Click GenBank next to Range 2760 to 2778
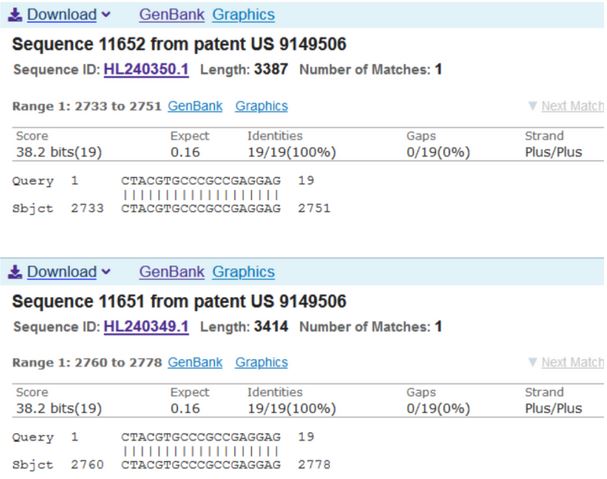This screenshot has width=607, height=479. tap(195, 362)
